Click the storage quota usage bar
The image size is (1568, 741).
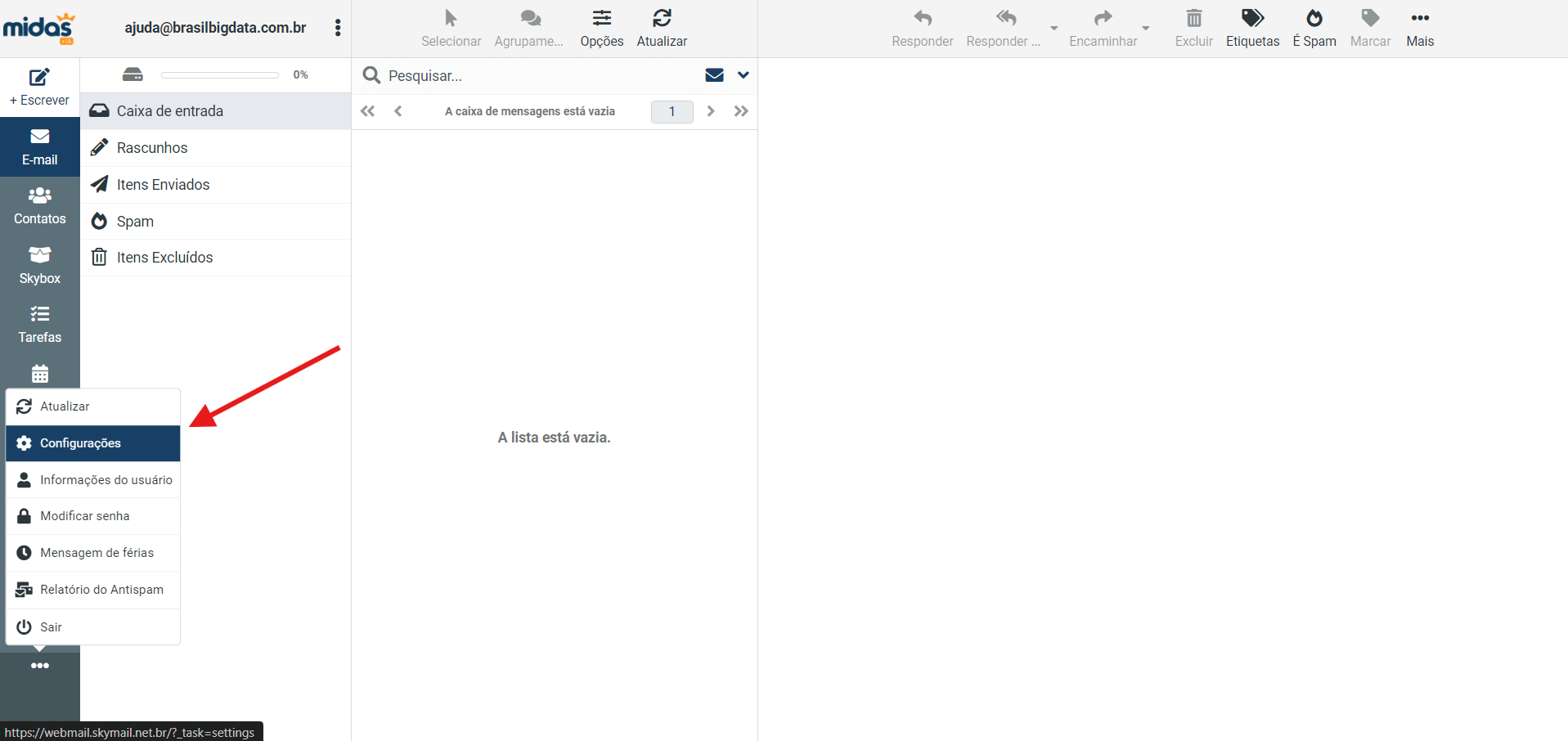click(219, 75)
